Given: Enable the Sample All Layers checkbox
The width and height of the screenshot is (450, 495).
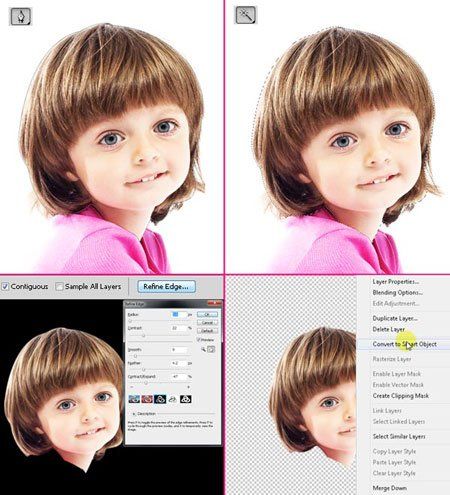Looking at the screenshot, I should (59, 286).
